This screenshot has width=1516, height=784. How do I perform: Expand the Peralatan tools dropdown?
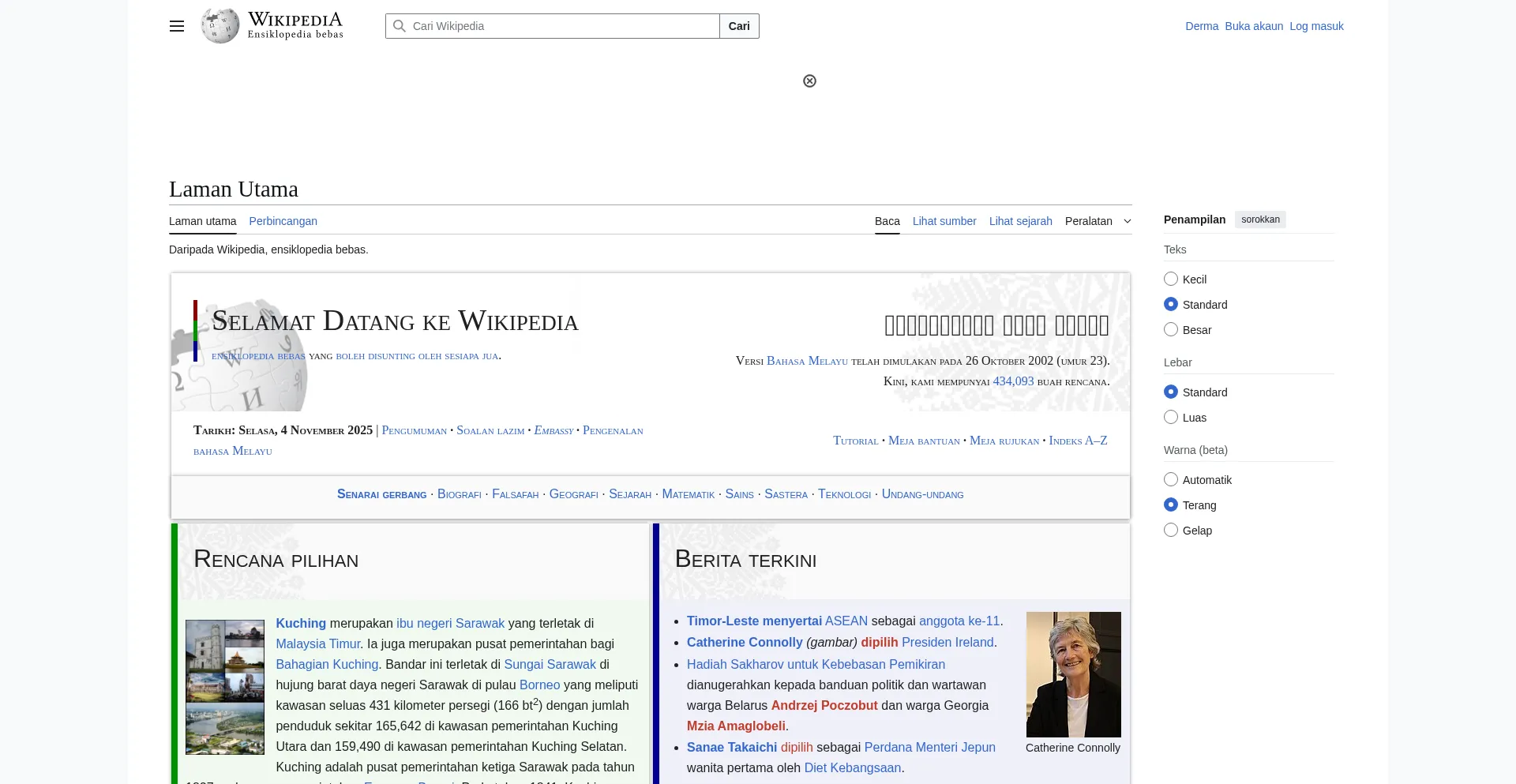coord(1098,221)
